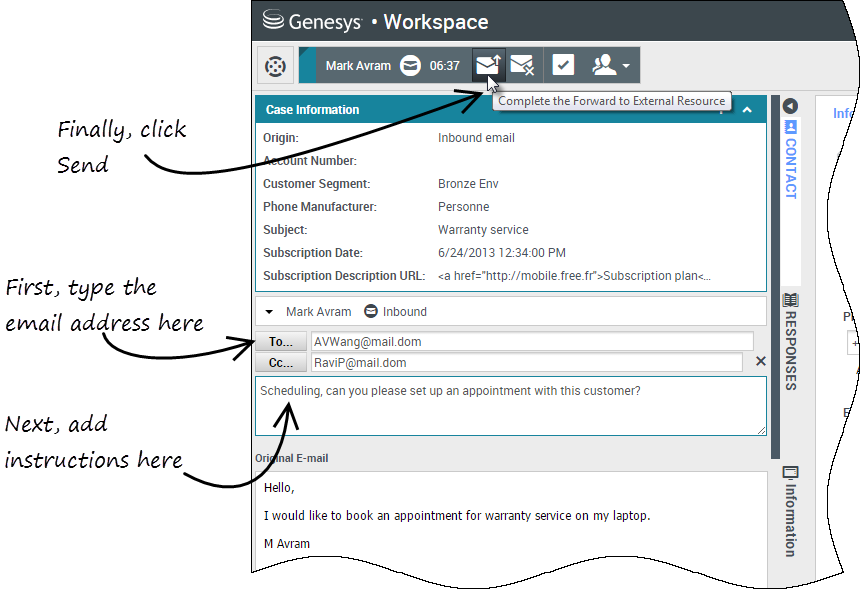Click the contact card icon in sidebar
Screen dimensions: 861x590
click(x=790, y=127)
